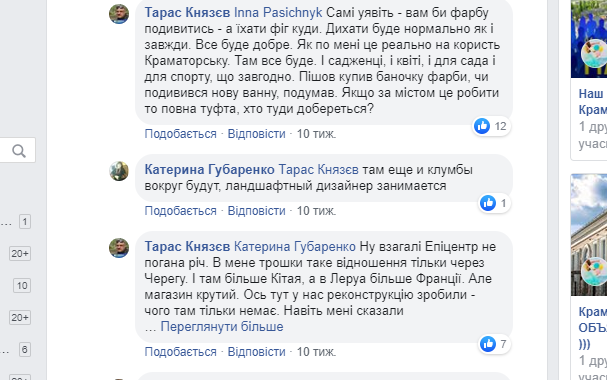The image size is (607, 380).
Task: Like the first comment by Тарас Князєв
Action: pyautogui.click(x=180, y=134)
